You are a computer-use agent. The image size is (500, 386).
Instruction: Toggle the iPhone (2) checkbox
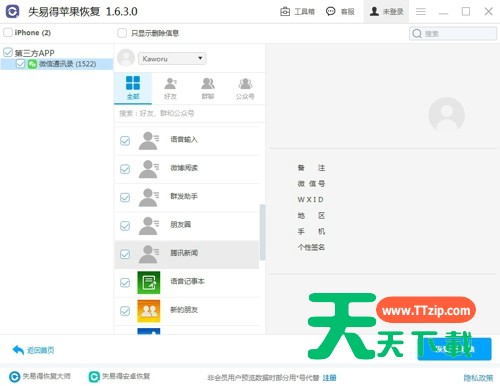click(8, 32)
